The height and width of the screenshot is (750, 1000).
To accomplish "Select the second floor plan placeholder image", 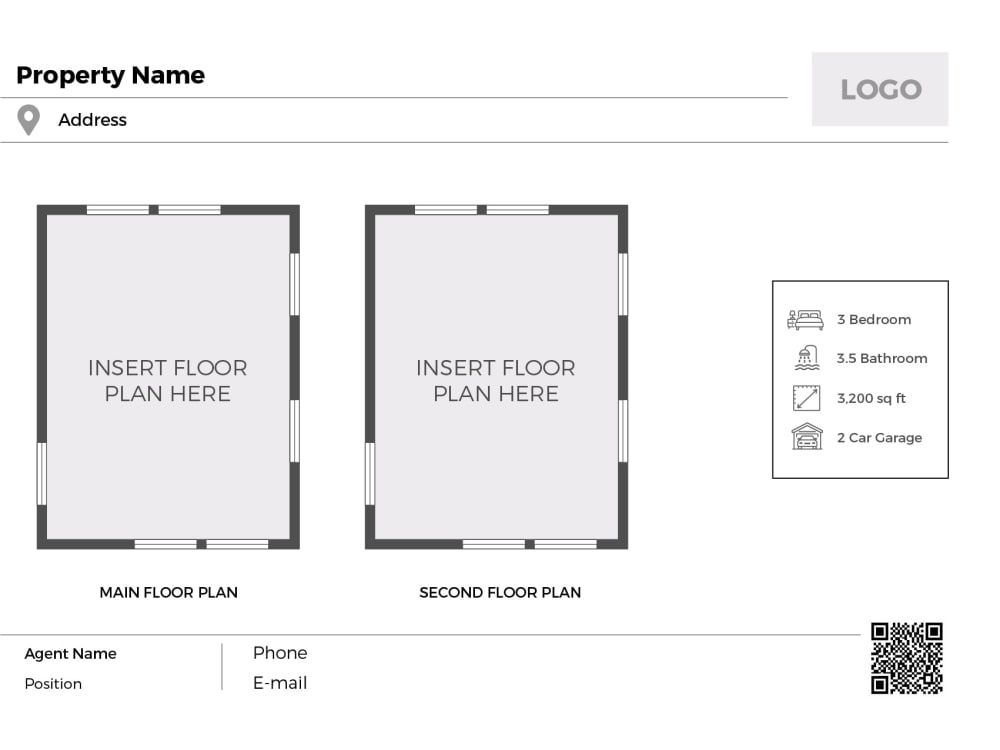I will 496,377.
